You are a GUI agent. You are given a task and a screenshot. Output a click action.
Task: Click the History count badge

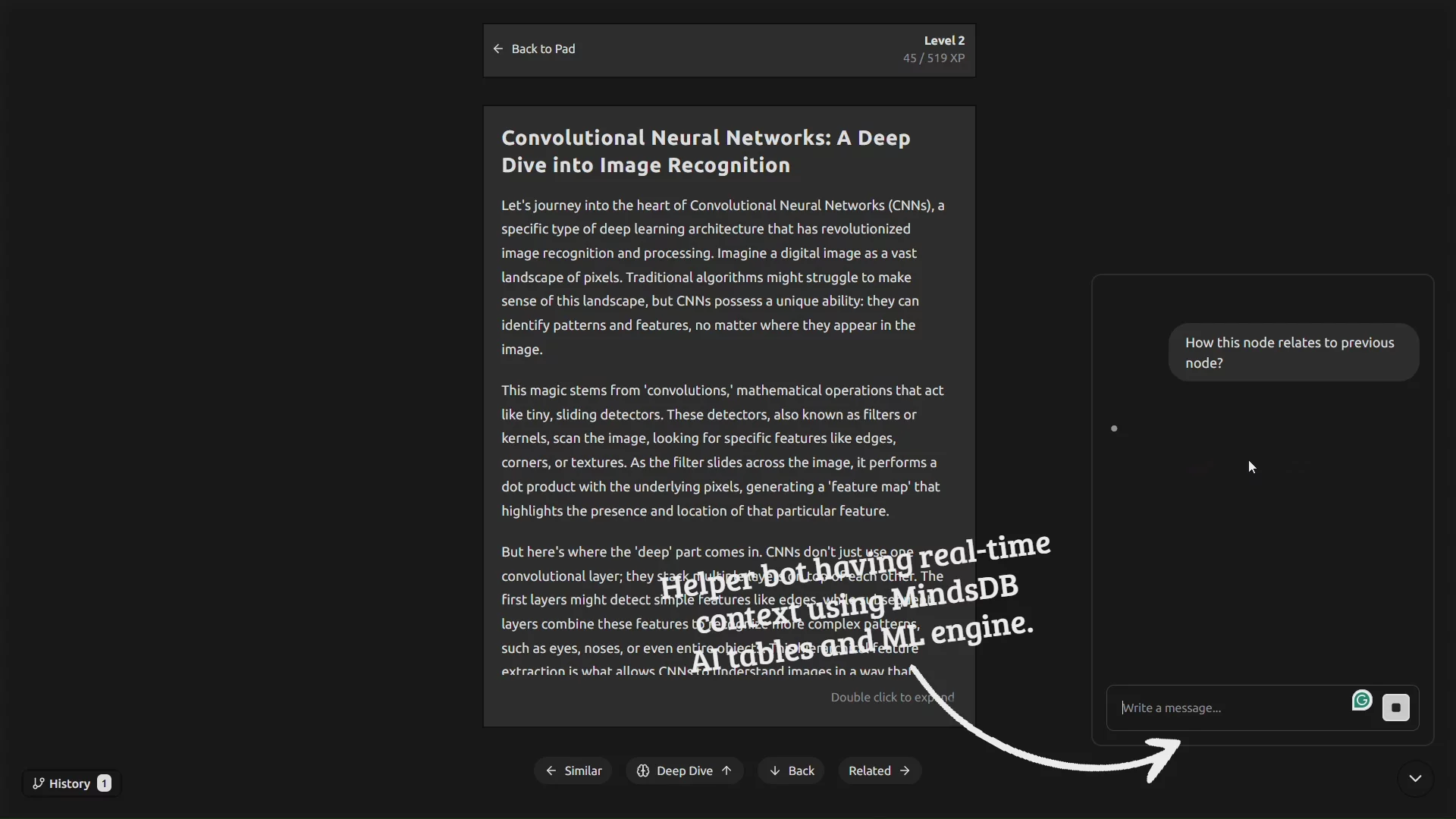tap(104, 783)
